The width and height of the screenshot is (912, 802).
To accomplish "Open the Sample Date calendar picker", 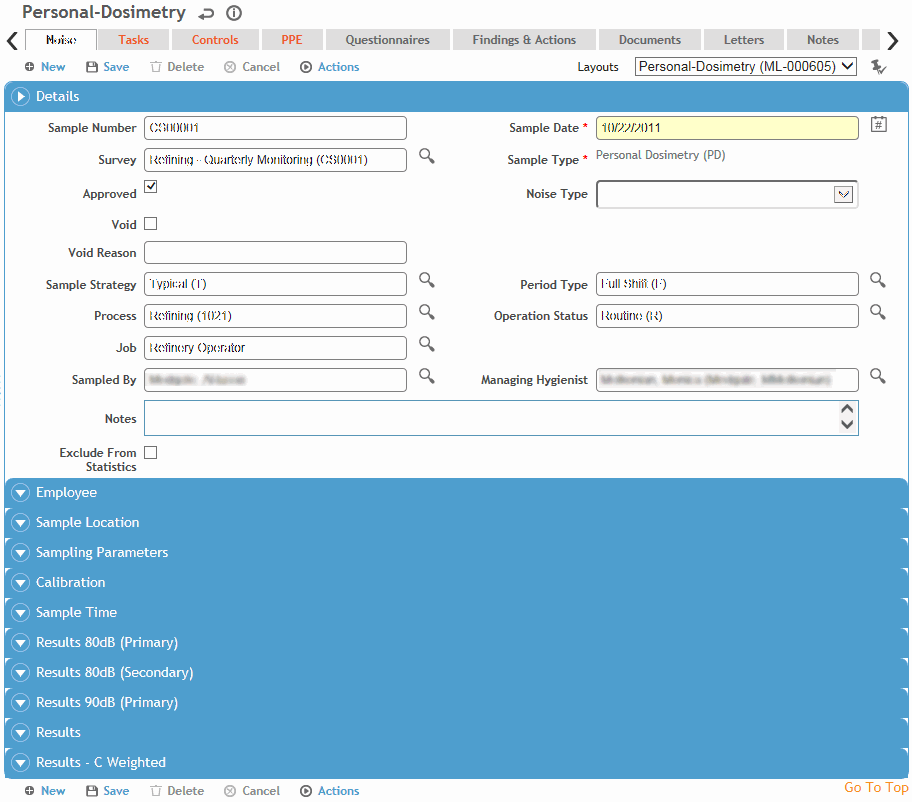I will click(878, 125).
